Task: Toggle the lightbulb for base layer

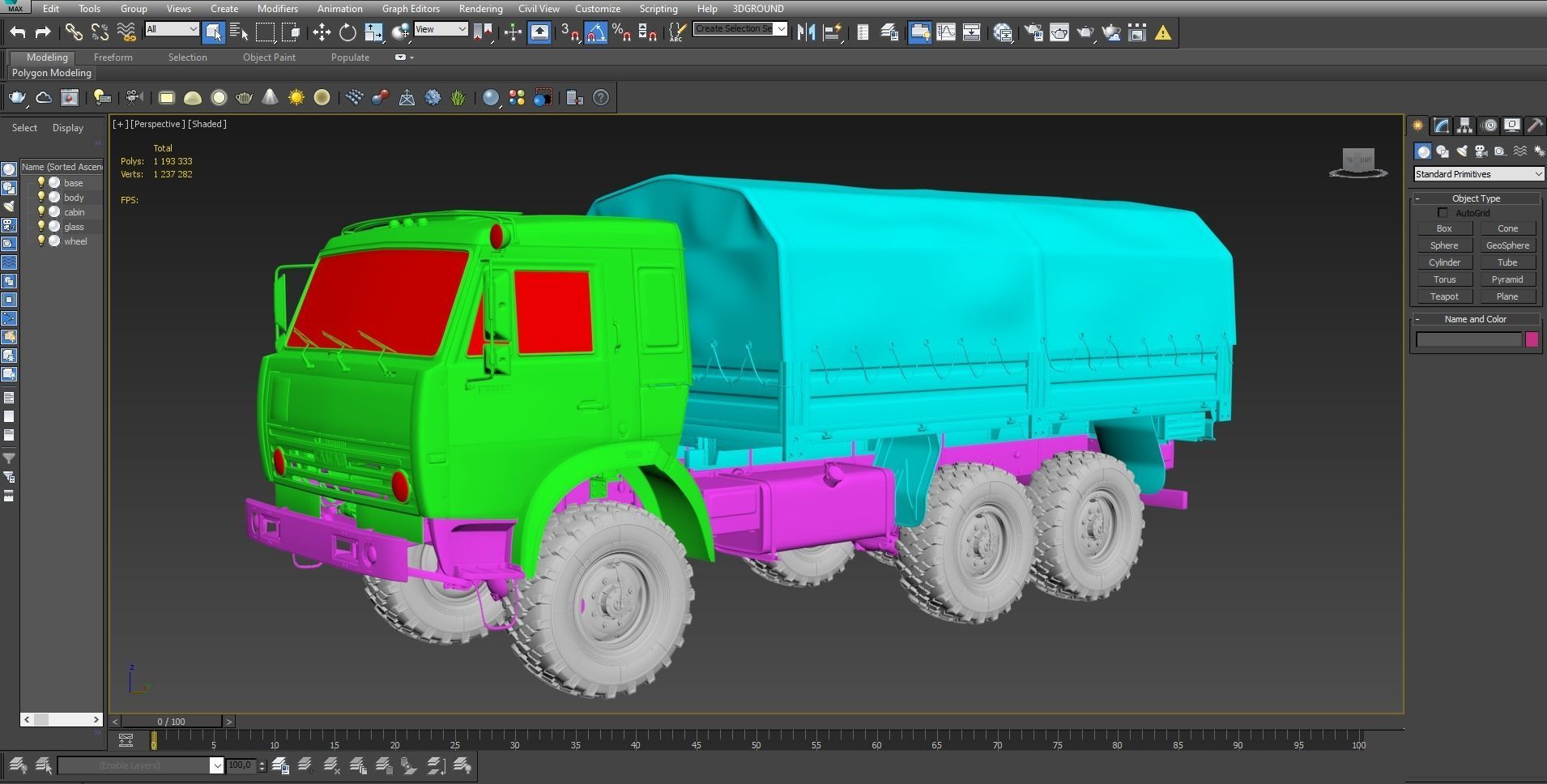Action: [41, 183]
